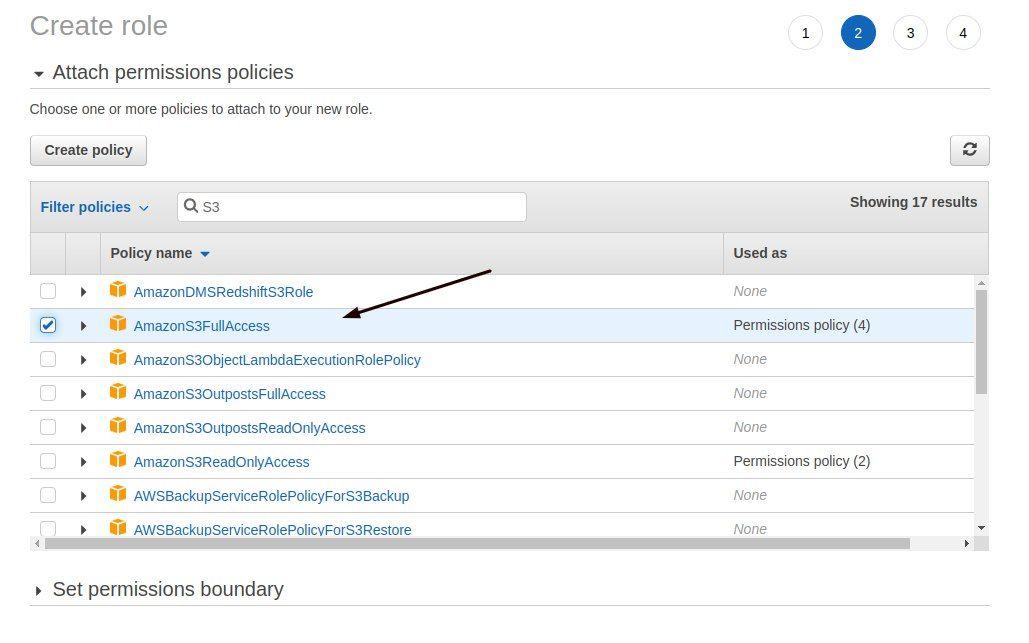The height and width of the screenshot is (643, 1029).
Task: Expand the Set permissions boundary section
Action: tap(38, 591)
